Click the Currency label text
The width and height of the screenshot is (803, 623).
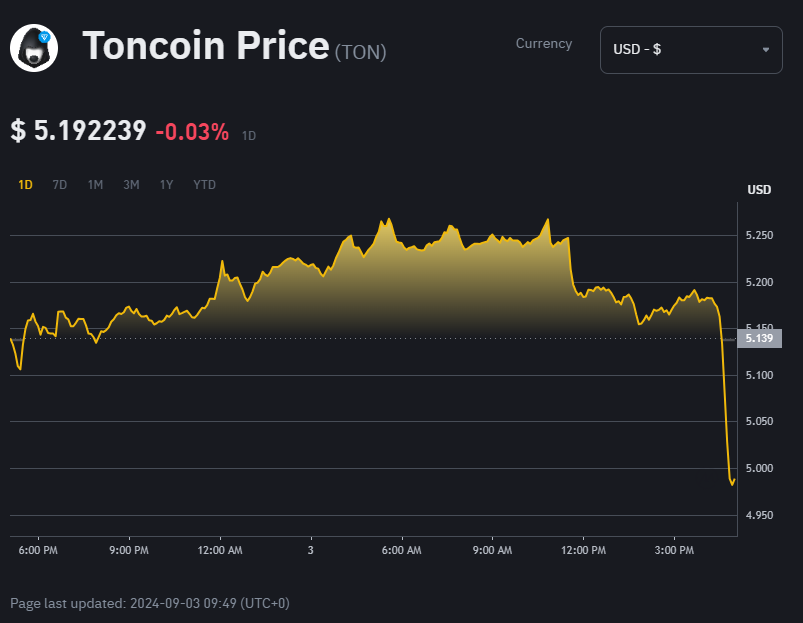click(544, 44)
